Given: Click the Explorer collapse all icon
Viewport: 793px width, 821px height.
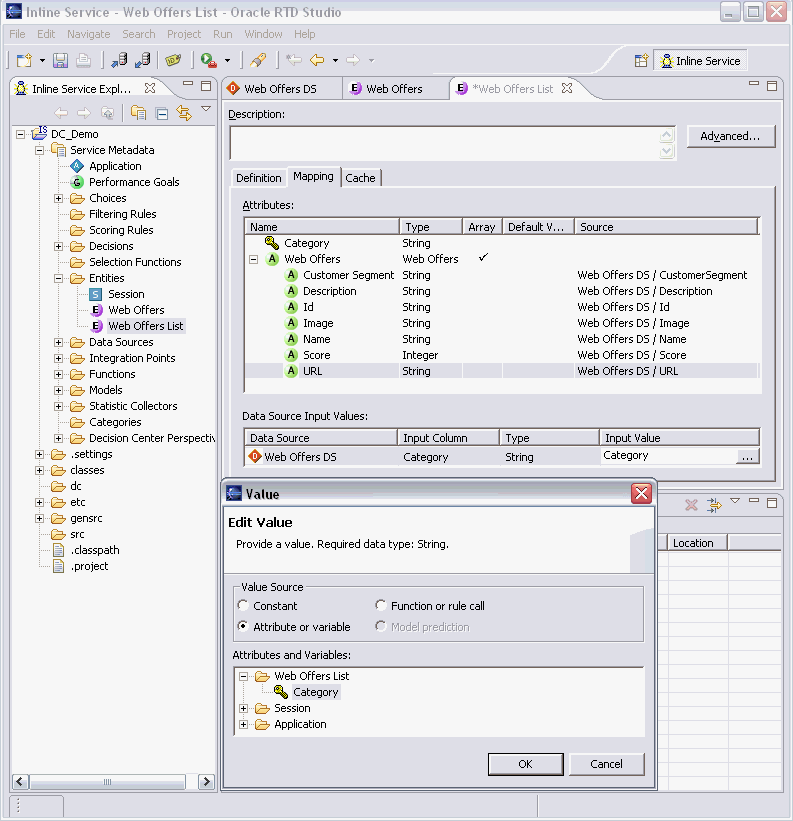Looking at the screenshot, I should 162,113.
